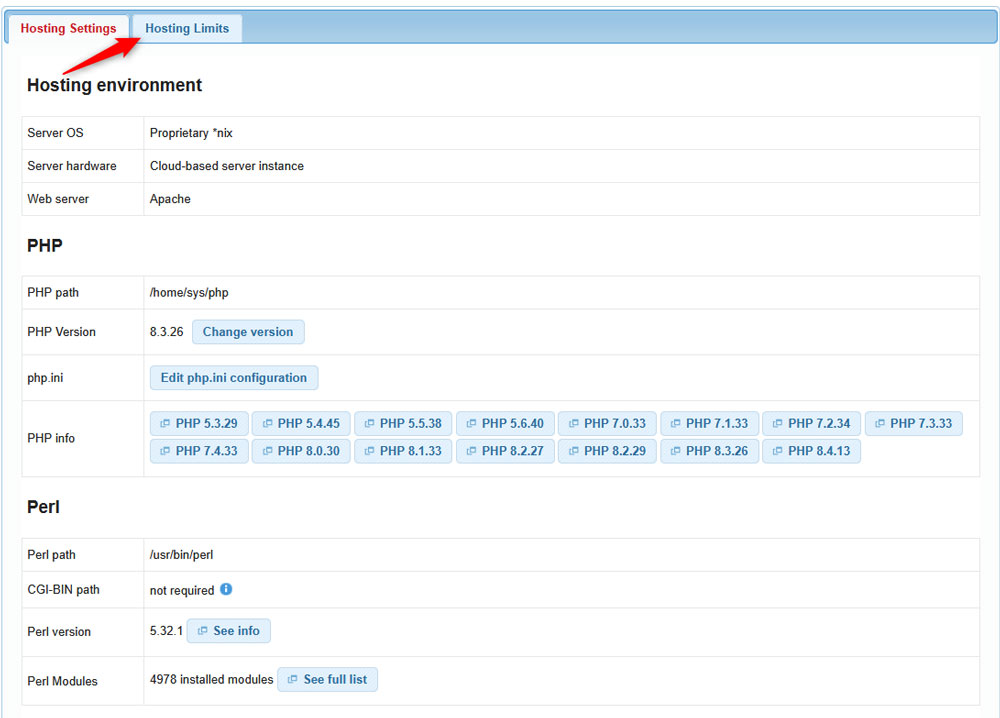See full list of installed Perl modules
Screen dimensions: 1000x718
click(x=327, y=679)
